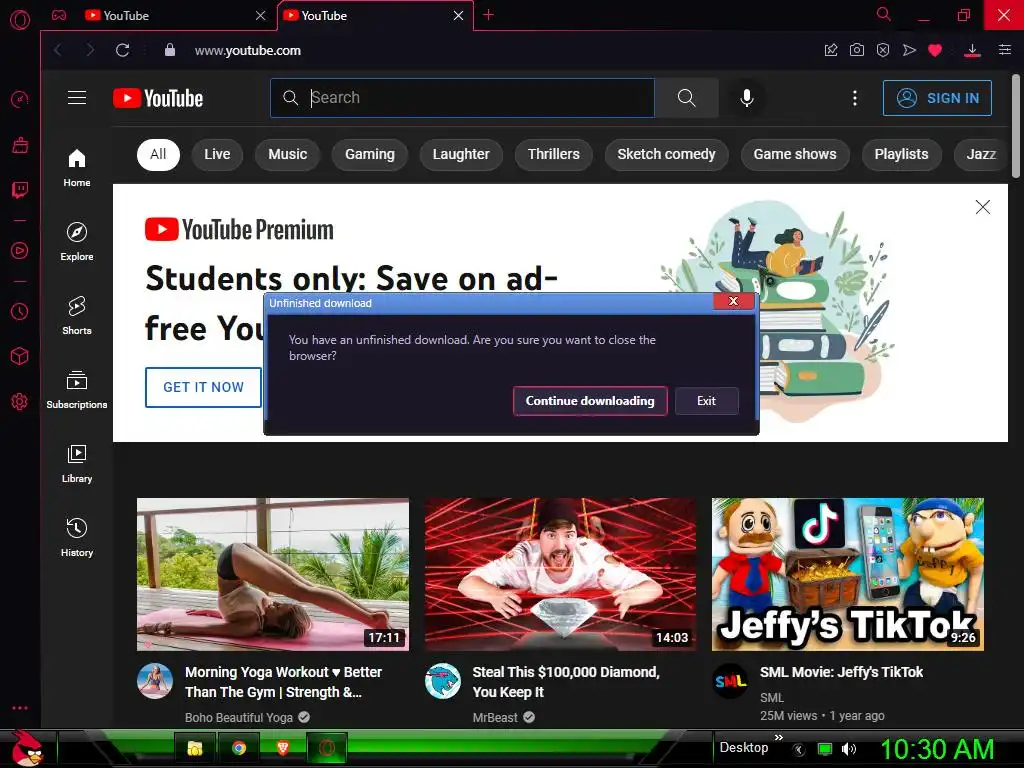The height and width of the screenshot is (768, 1024).
Task: Select the Gaming category chip
Action: point(370,154)
